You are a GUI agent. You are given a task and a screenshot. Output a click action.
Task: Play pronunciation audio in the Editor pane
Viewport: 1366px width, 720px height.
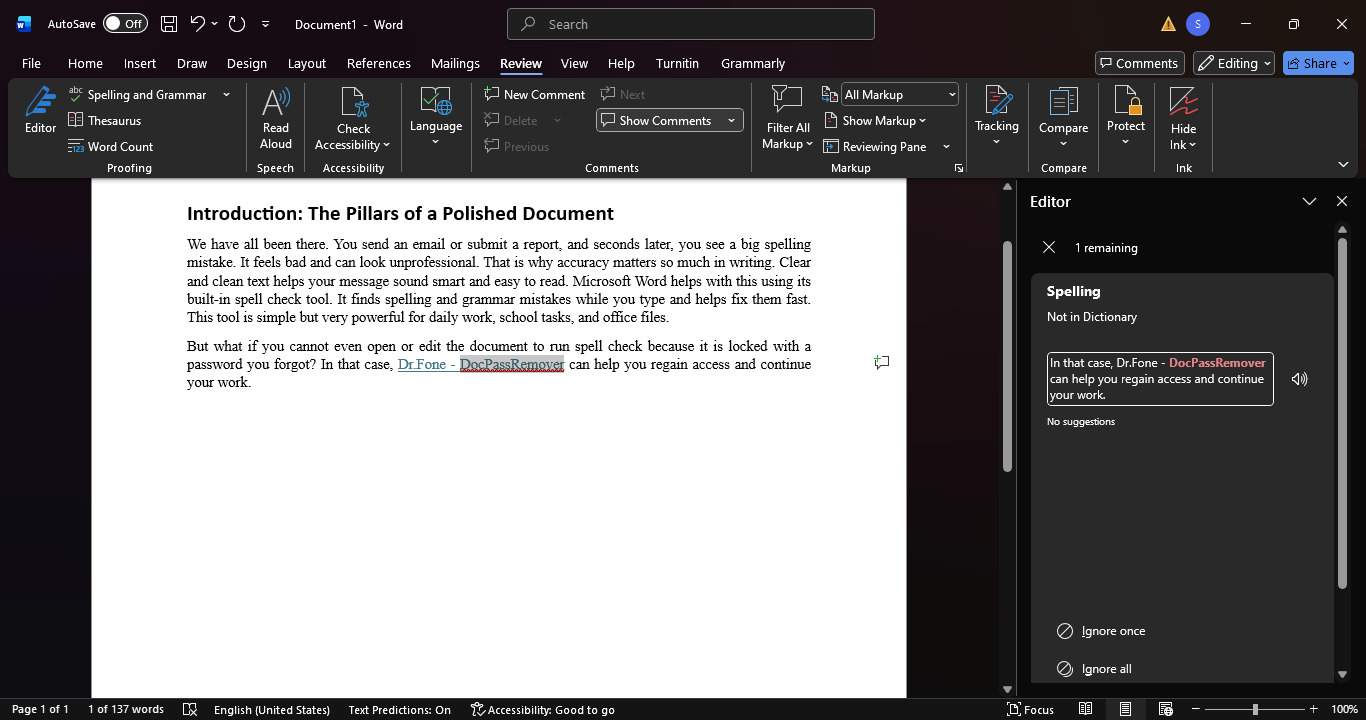click(x=1300, y=378)
